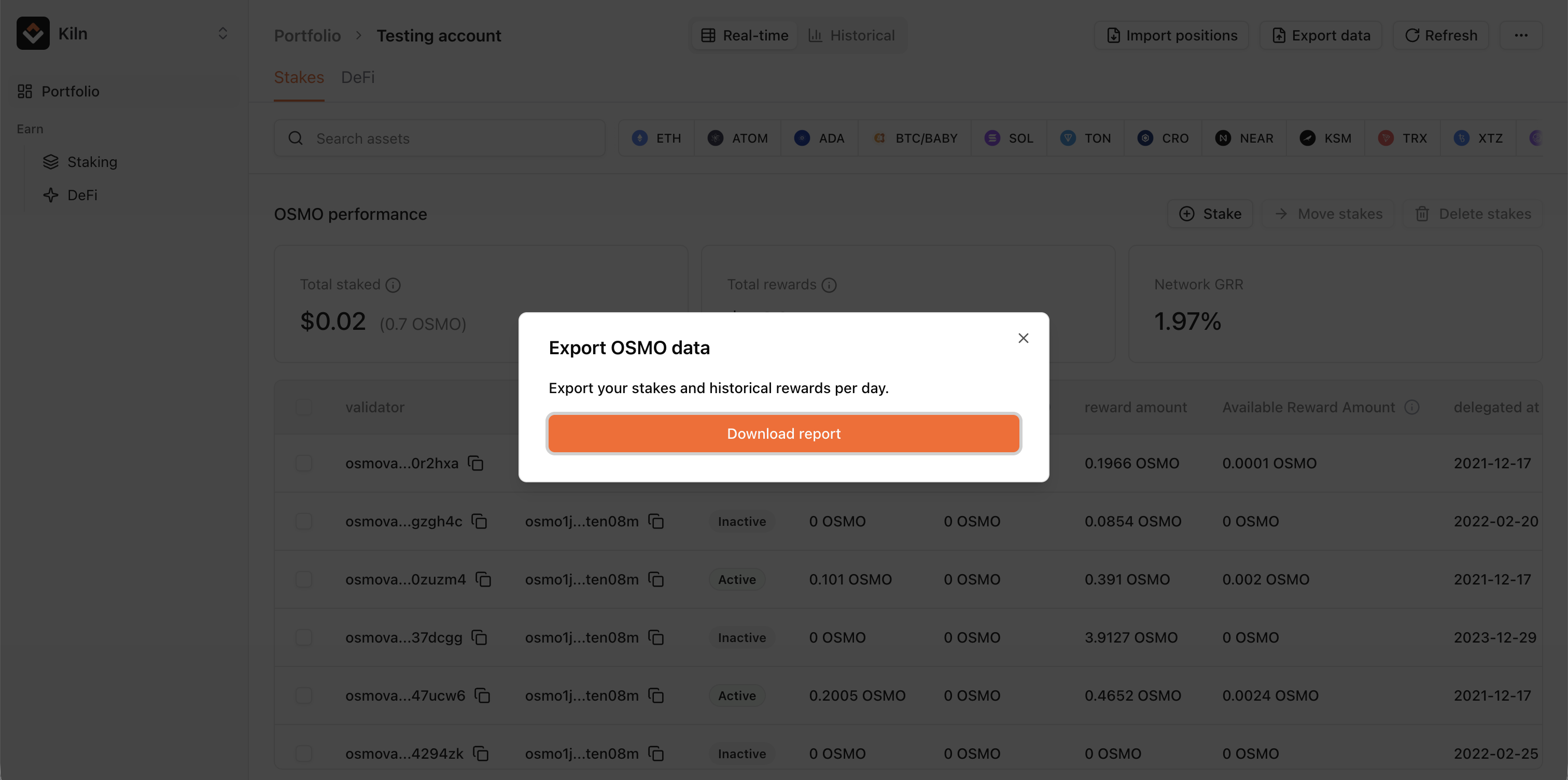Open the more options ellipsis menu
The height and width of the screenshot is (780, 1568).
pyautogui.click(x=1520, y=35)
